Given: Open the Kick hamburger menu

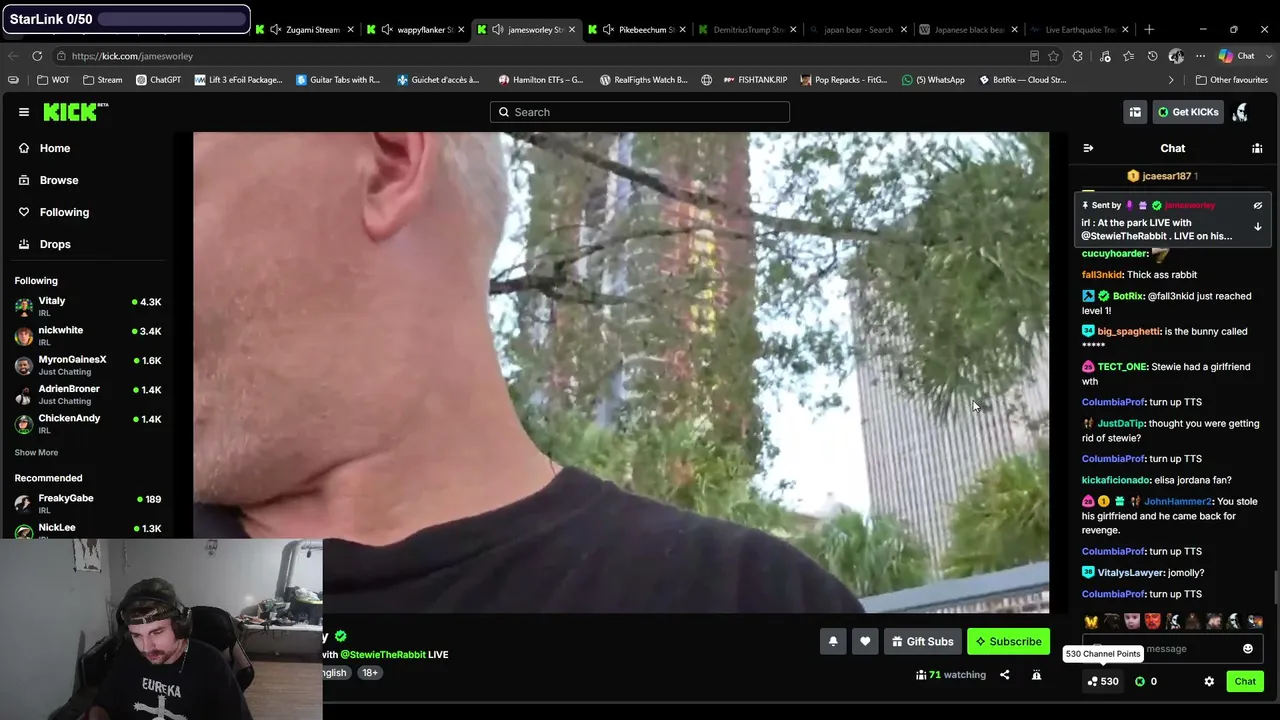Looking at the screenshot, I should [24, 112].
